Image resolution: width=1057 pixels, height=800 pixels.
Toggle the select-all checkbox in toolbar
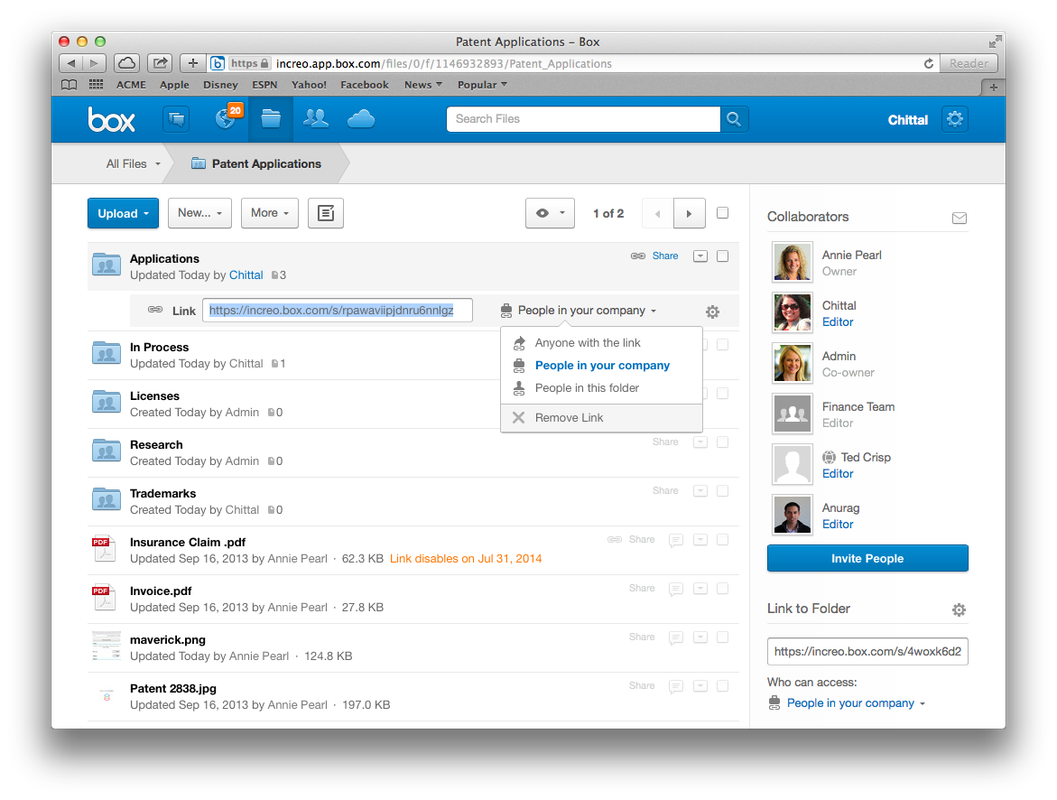tap(723, 213)
